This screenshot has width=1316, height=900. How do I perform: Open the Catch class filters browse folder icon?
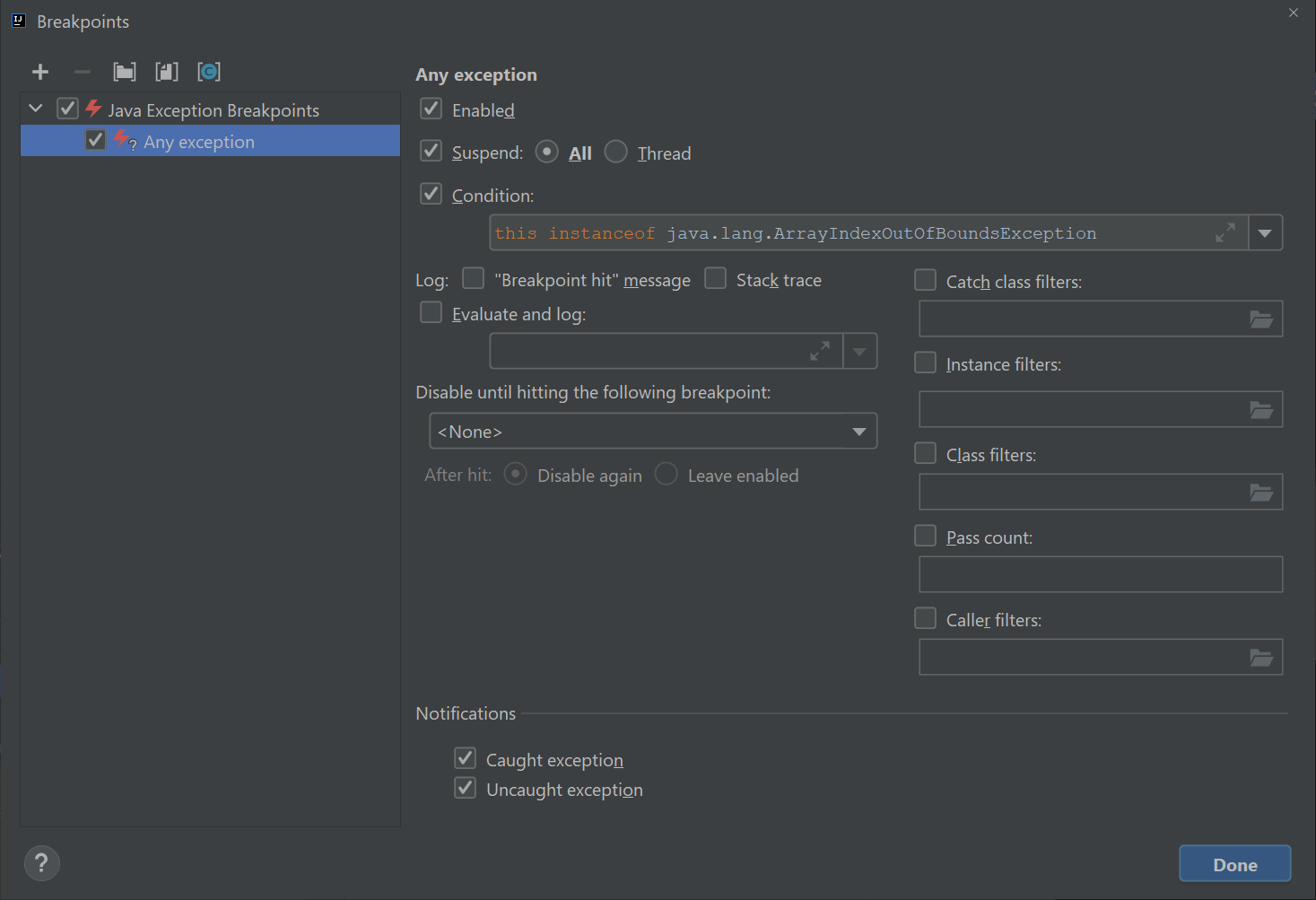[1261, 319]
